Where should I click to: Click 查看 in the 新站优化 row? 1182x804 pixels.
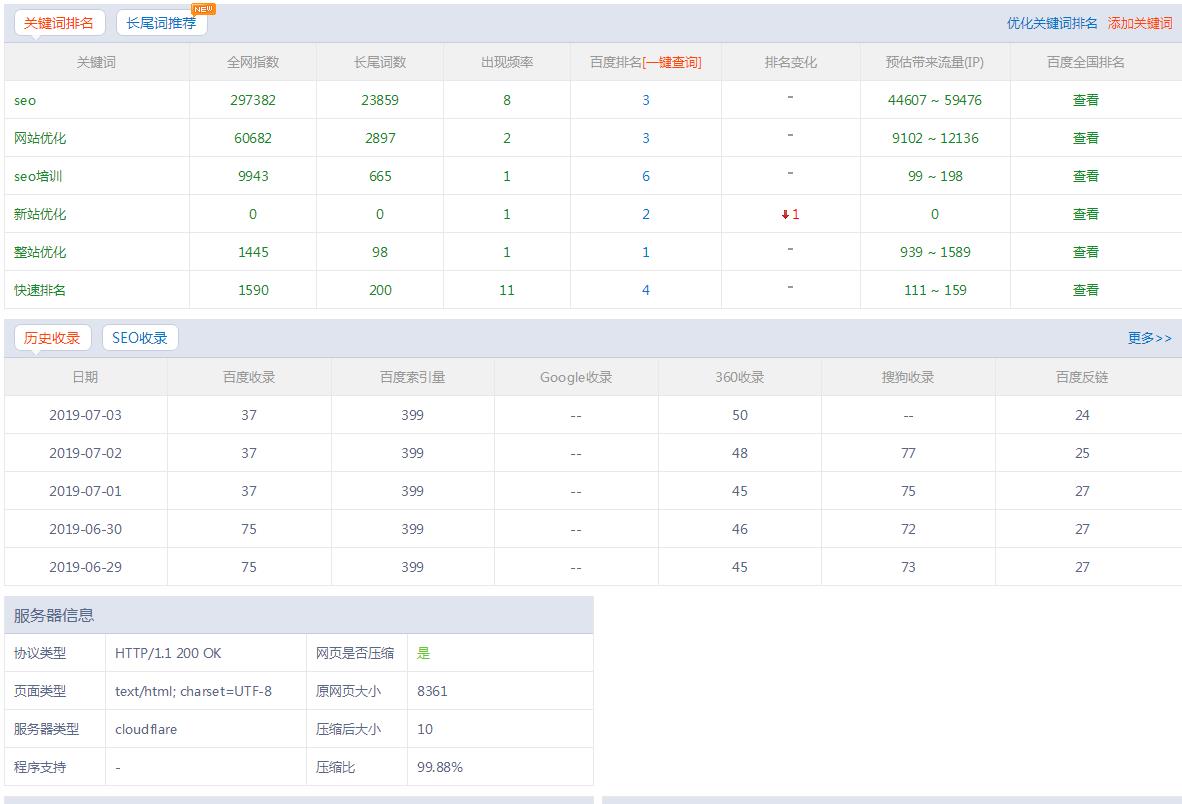1086,214
